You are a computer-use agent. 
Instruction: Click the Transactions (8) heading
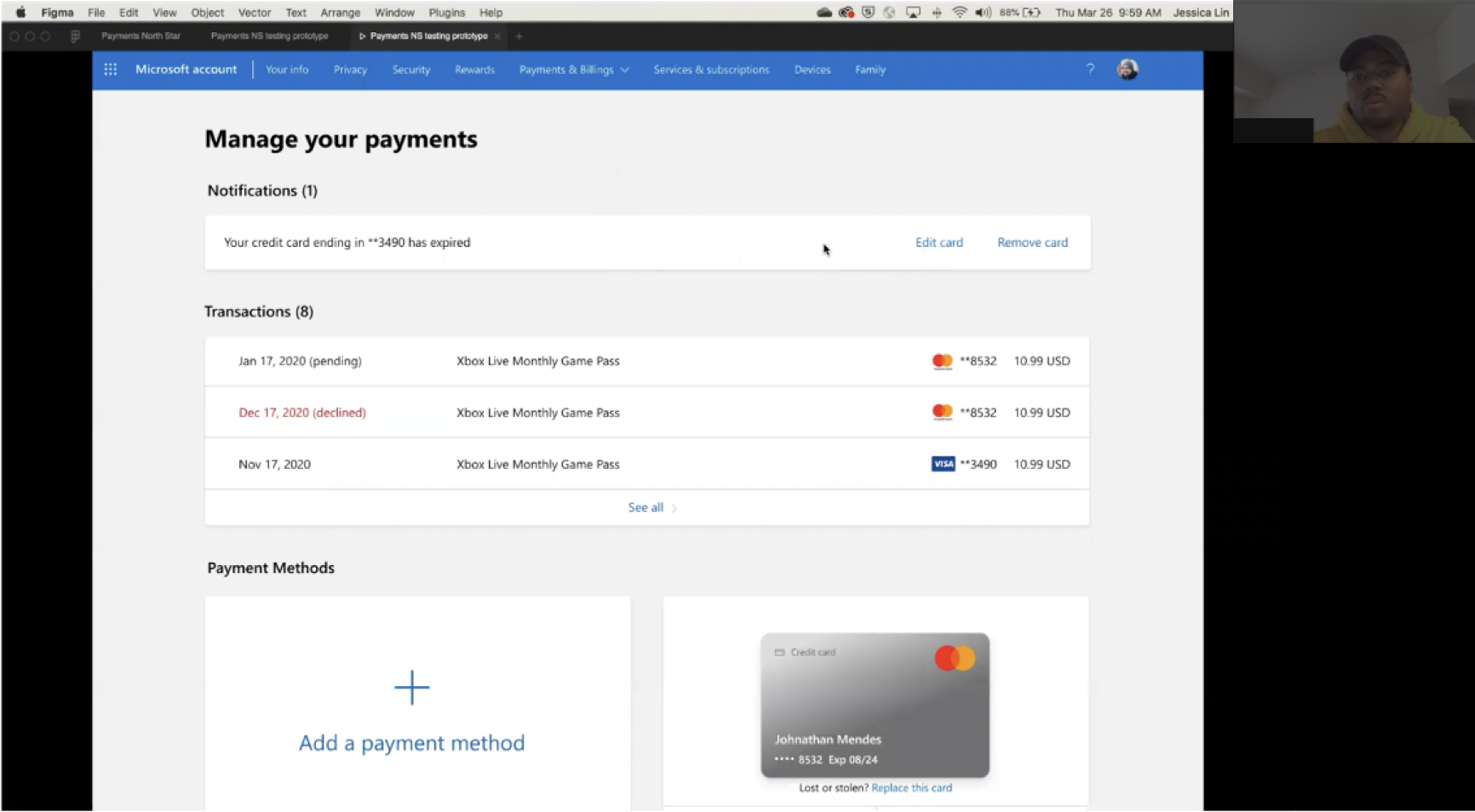point(259,312)
